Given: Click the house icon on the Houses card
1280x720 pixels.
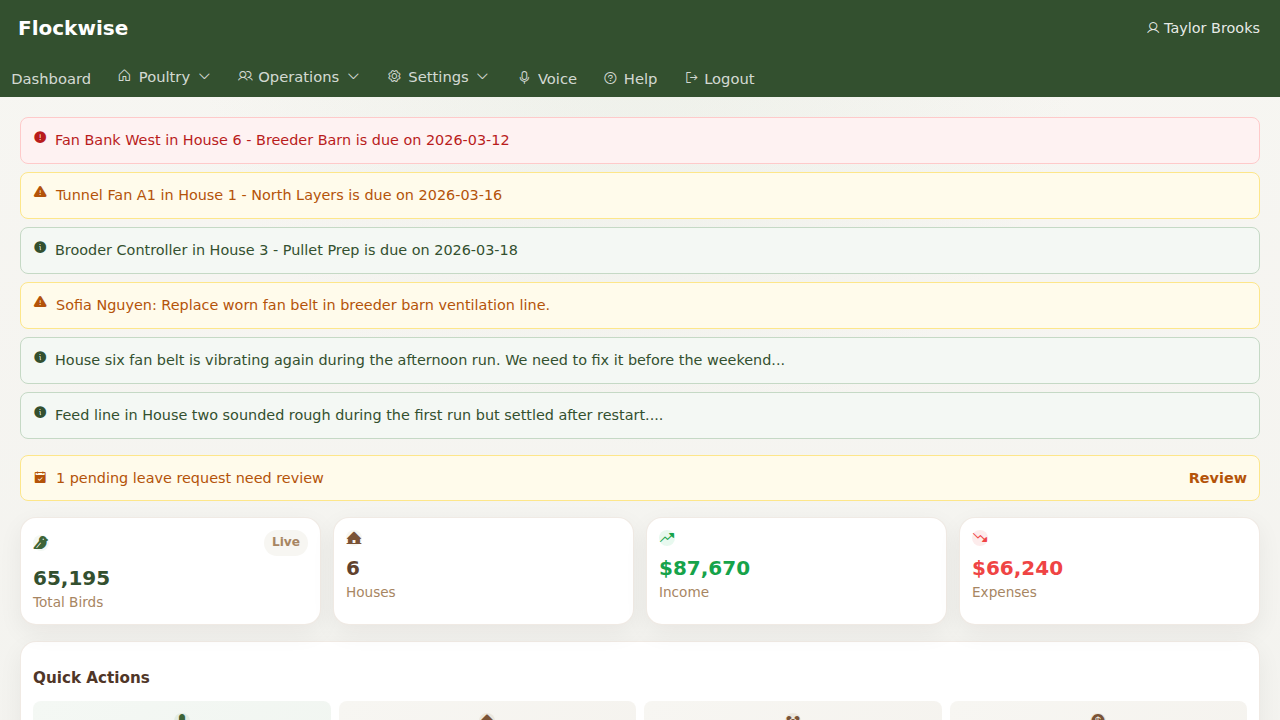Looking at the screenshot, I should tap(353, 538).
